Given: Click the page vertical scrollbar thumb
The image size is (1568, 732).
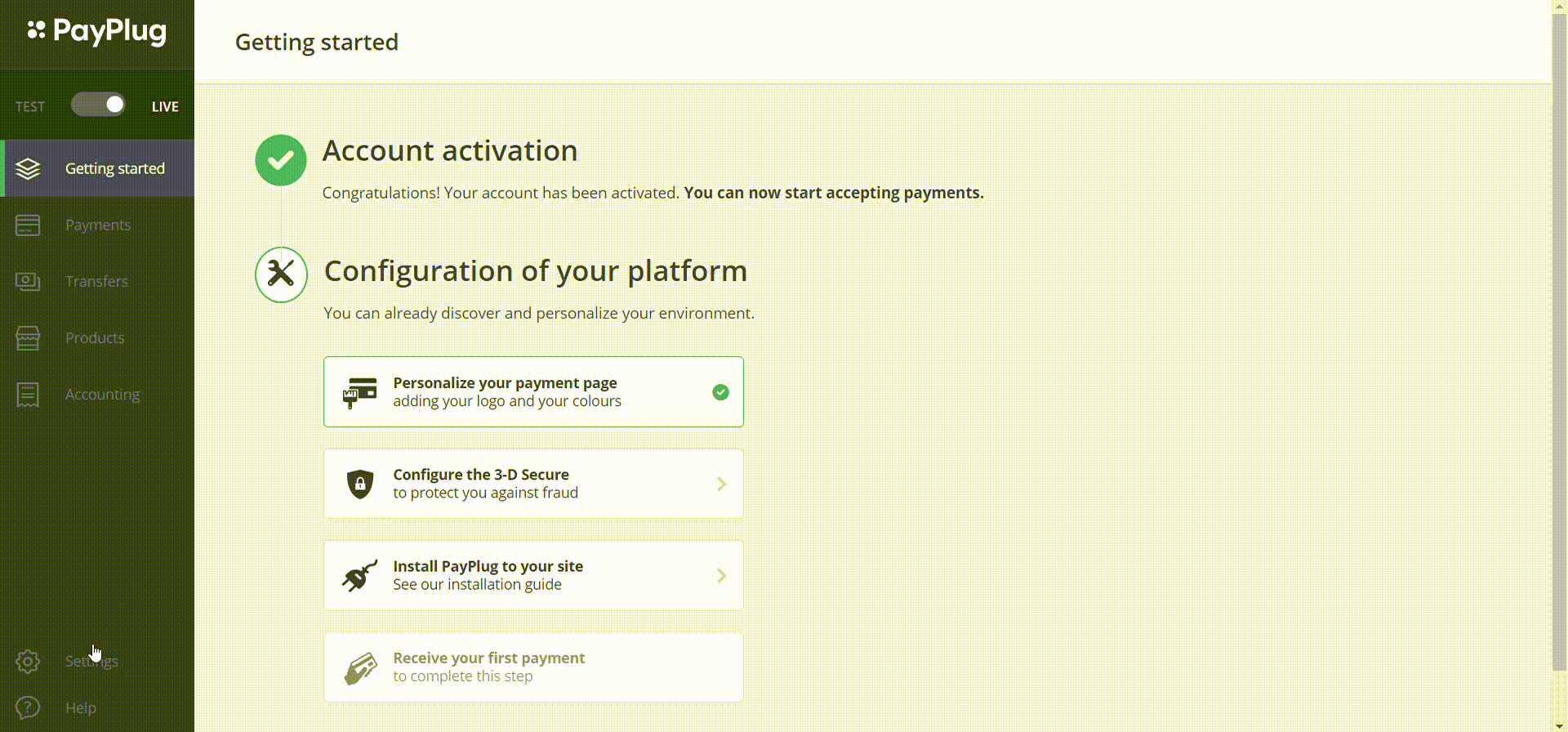Looking at the screenshot, I should click(1559, 343).
